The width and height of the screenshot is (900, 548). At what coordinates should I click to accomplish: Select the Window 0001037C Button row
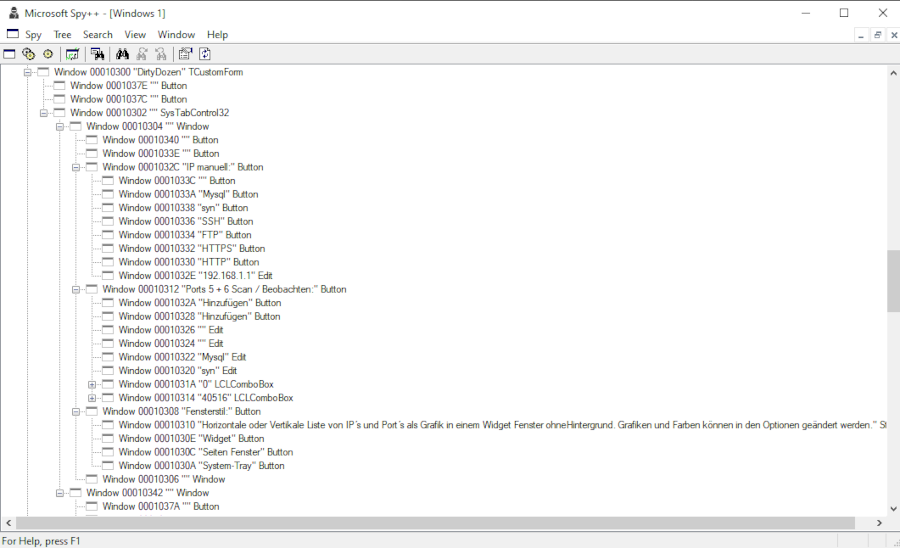point(129,99)
